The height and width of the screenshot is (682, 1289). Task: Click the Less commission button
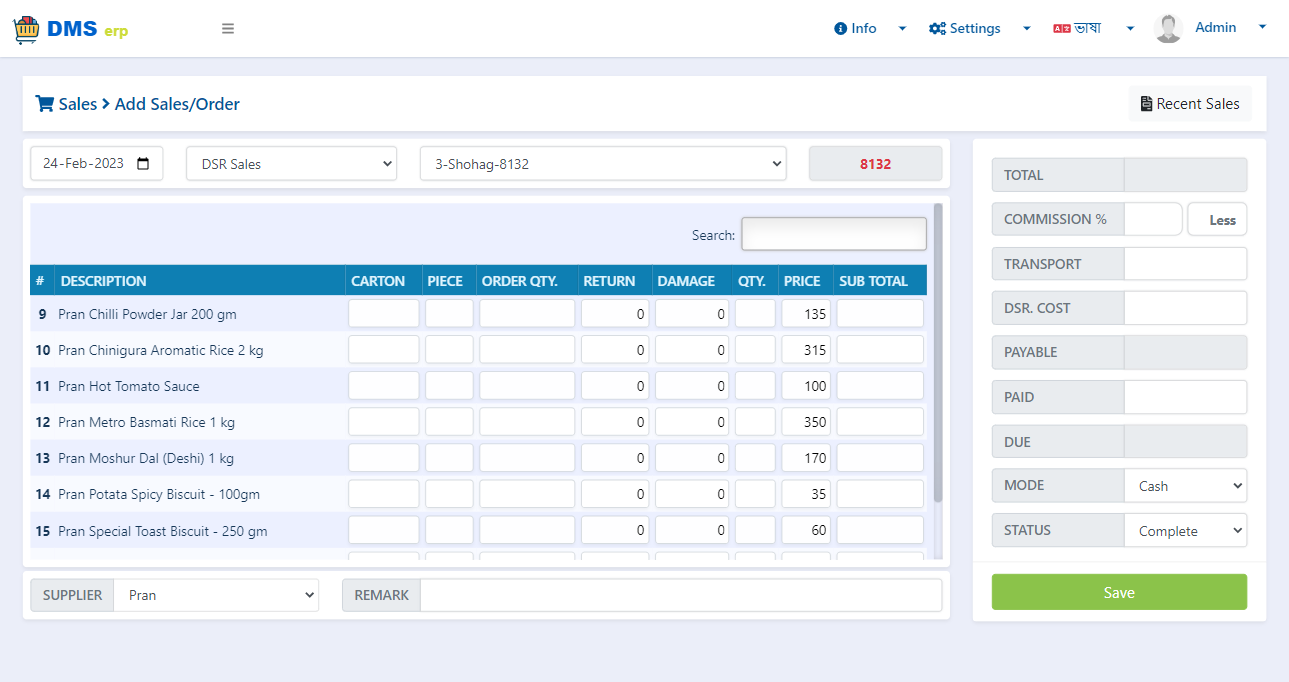click(1218, 220)
